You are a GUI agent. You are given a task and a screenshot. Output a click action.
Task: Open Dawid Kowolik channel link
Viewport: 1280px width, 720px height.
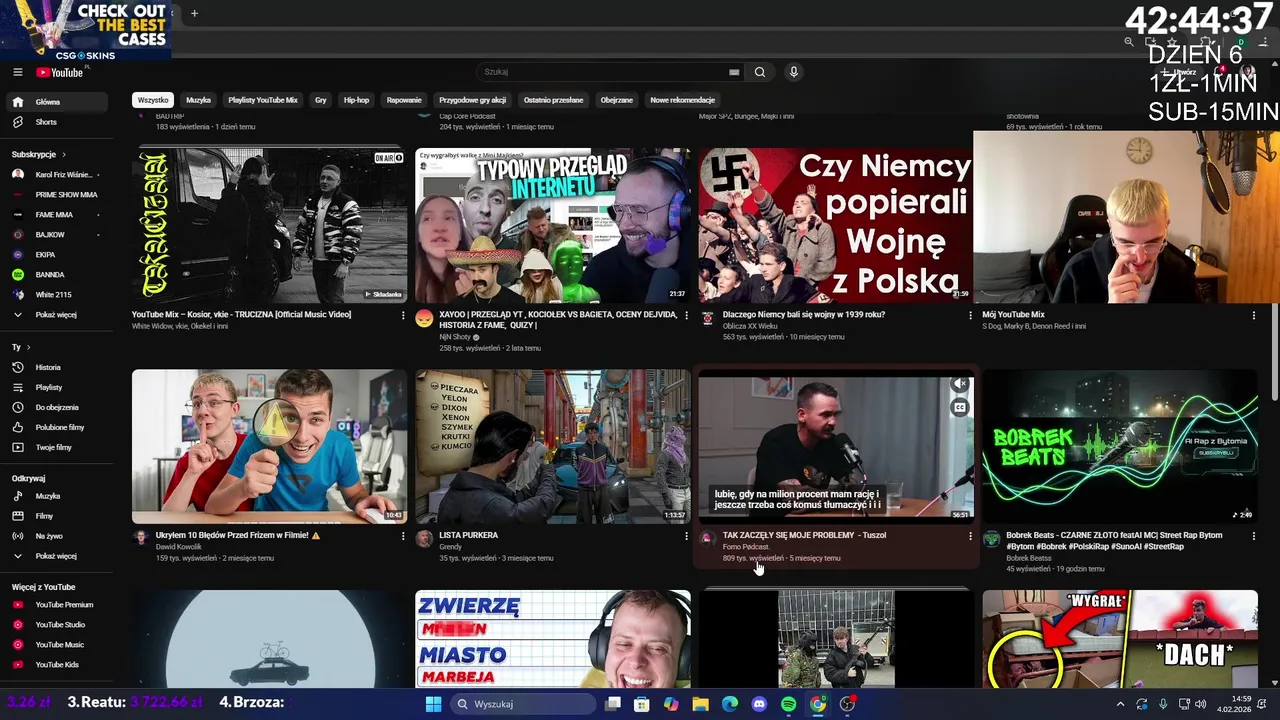tap(179, 547)
